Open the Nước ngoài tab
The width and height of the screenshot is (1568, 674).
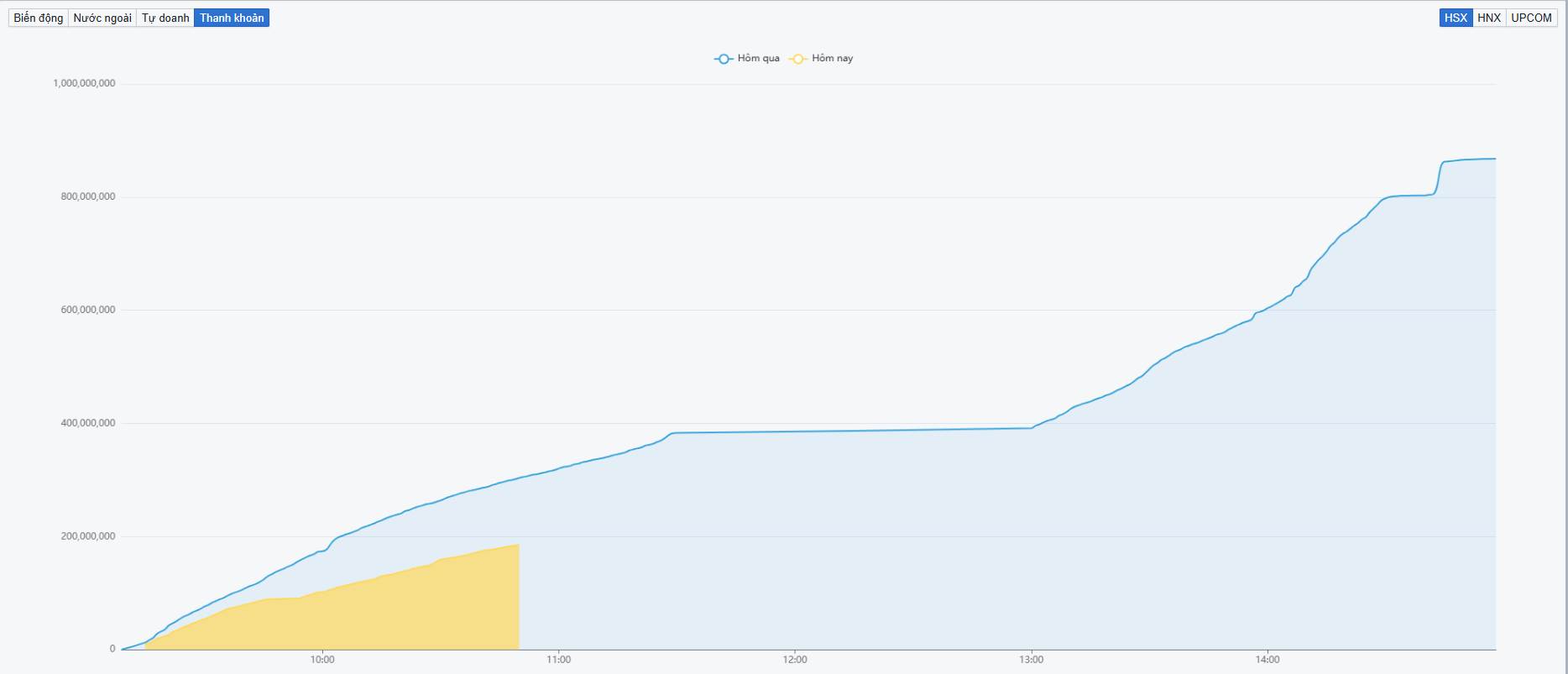(102, 18)
